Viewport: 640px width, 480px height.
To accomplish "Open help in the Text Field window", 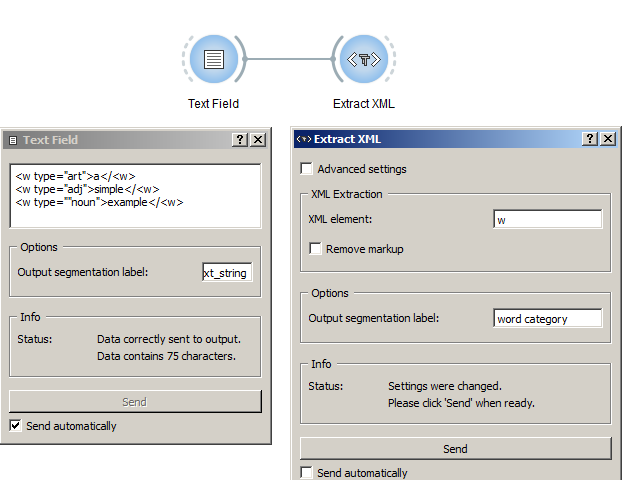I will (x=240, y=140).
